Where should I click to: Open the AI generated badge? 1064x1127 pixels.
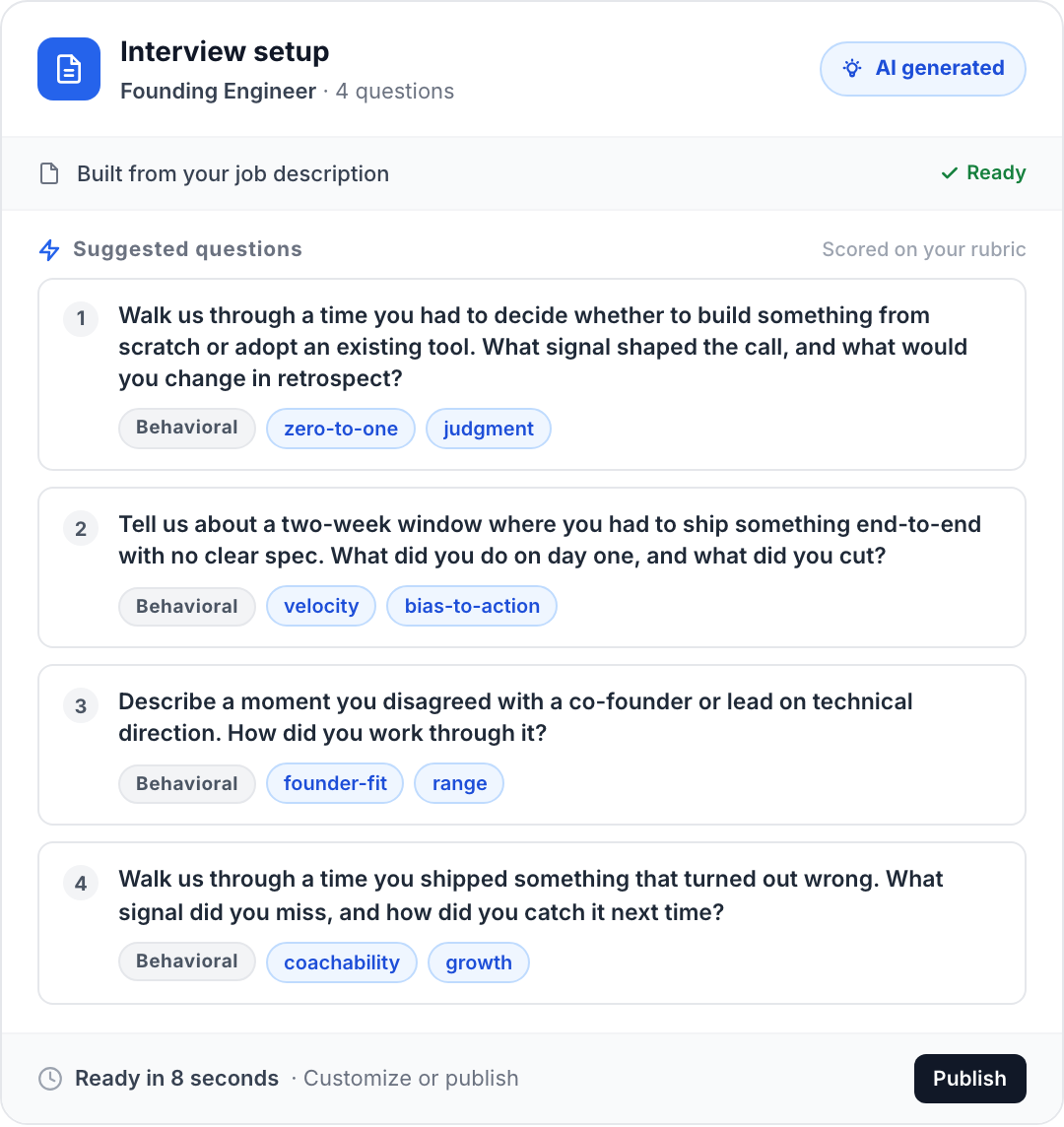(922, 68)
